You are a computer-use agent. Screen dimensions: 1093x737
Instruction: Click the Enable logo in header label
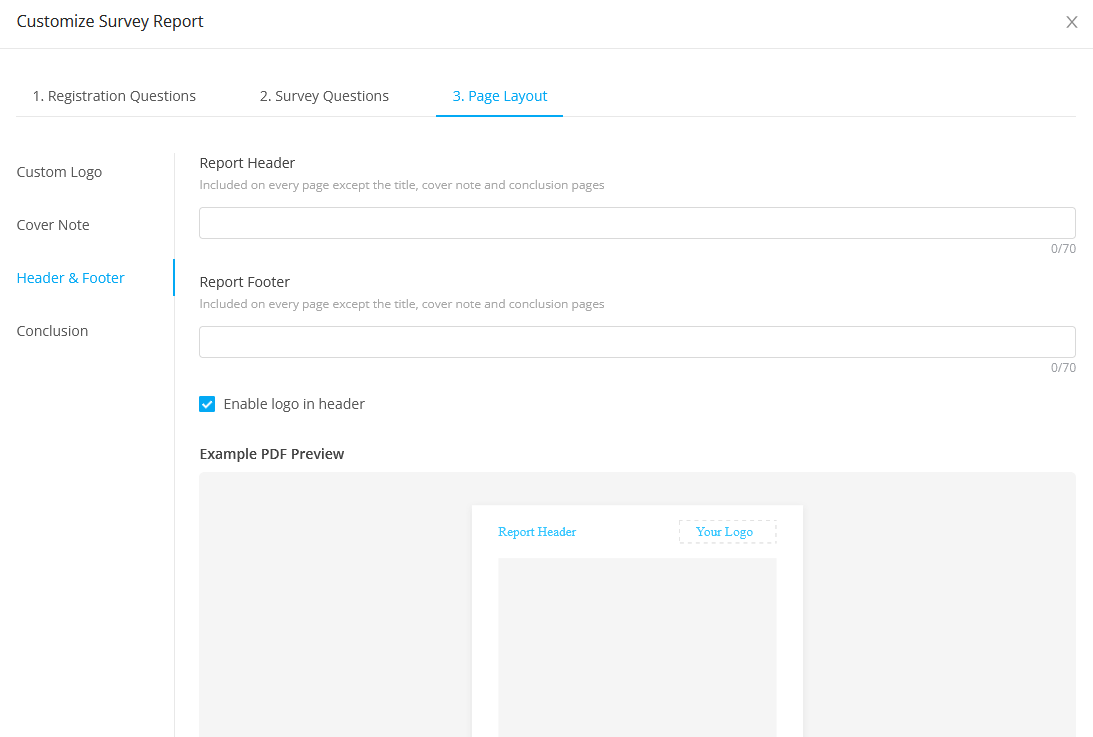coord(294,404)
